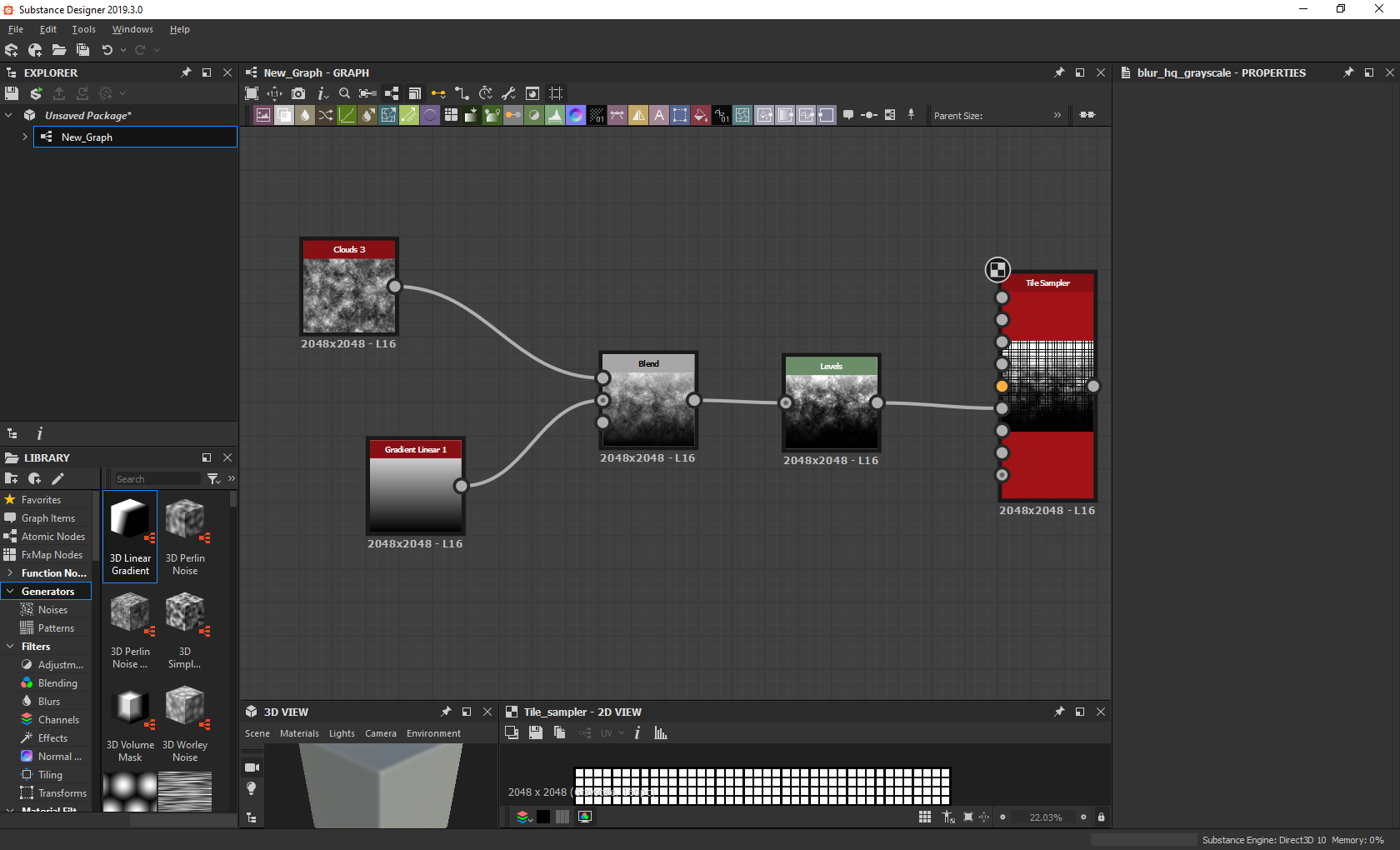The image size is (1400, 850).
Task: Open the 3D view Environment menu
Action: [x=433, y=733]
